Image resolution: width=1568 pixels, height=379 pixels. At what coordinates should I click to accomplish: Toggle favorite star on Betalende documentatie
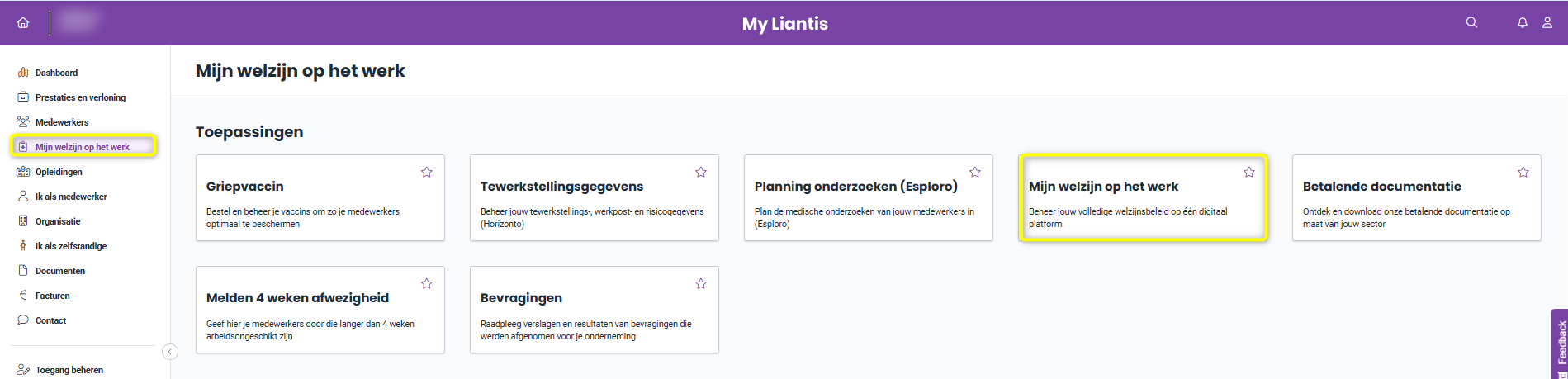coord(1523,172)
